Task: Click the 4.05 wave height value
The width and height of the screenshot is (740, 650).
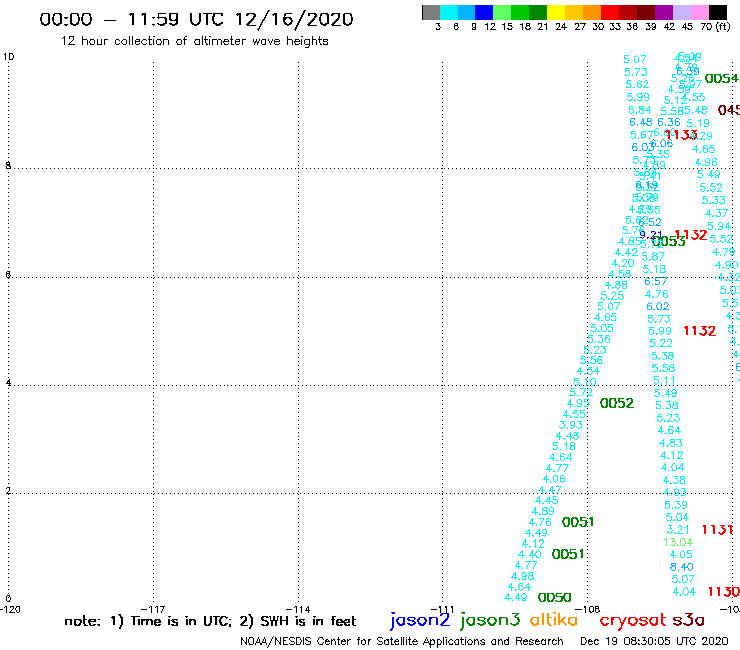Action: point(681,554)
